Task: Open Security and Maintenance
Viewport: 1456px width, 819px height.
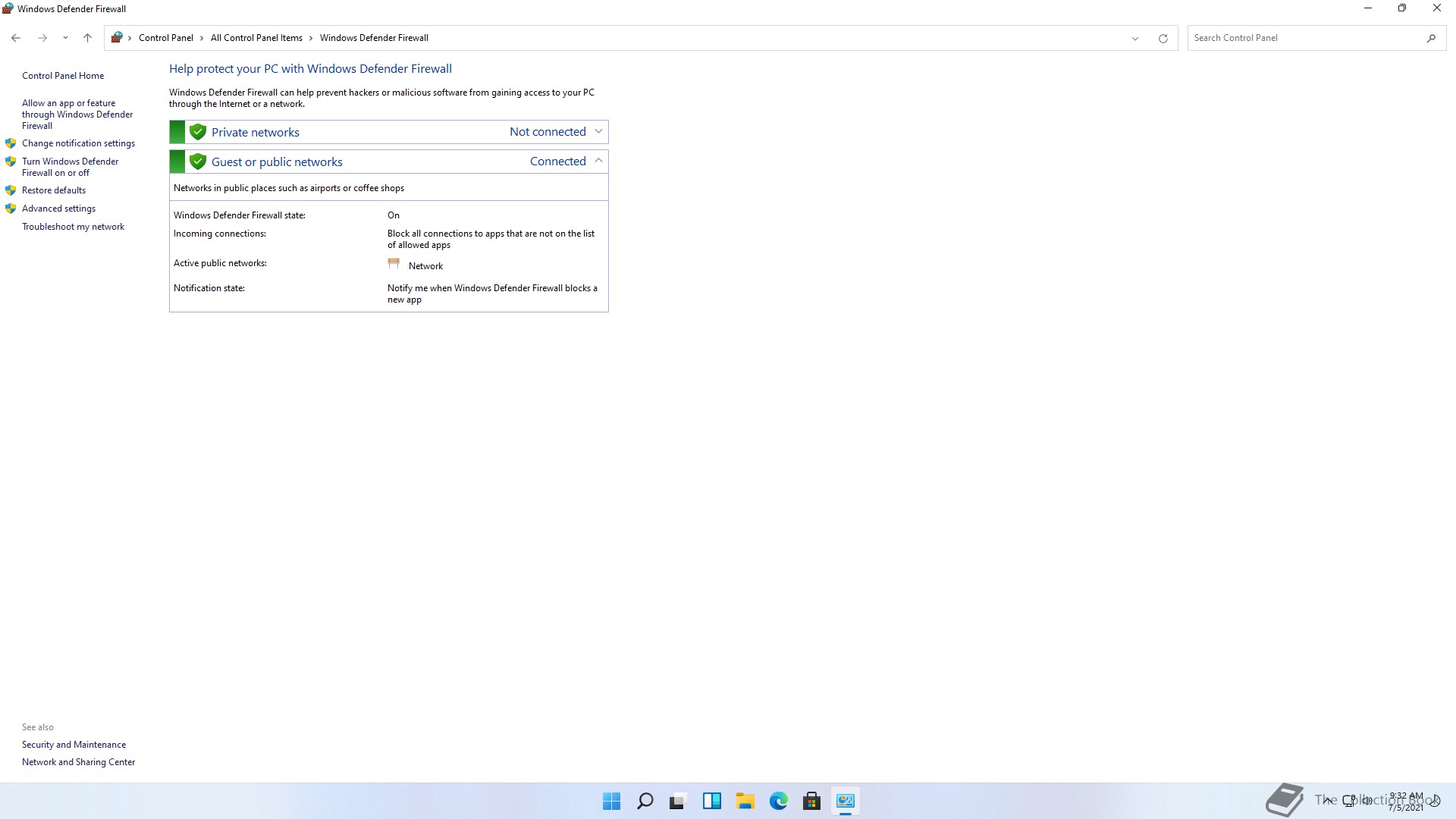Action: (x=74, y=745)
